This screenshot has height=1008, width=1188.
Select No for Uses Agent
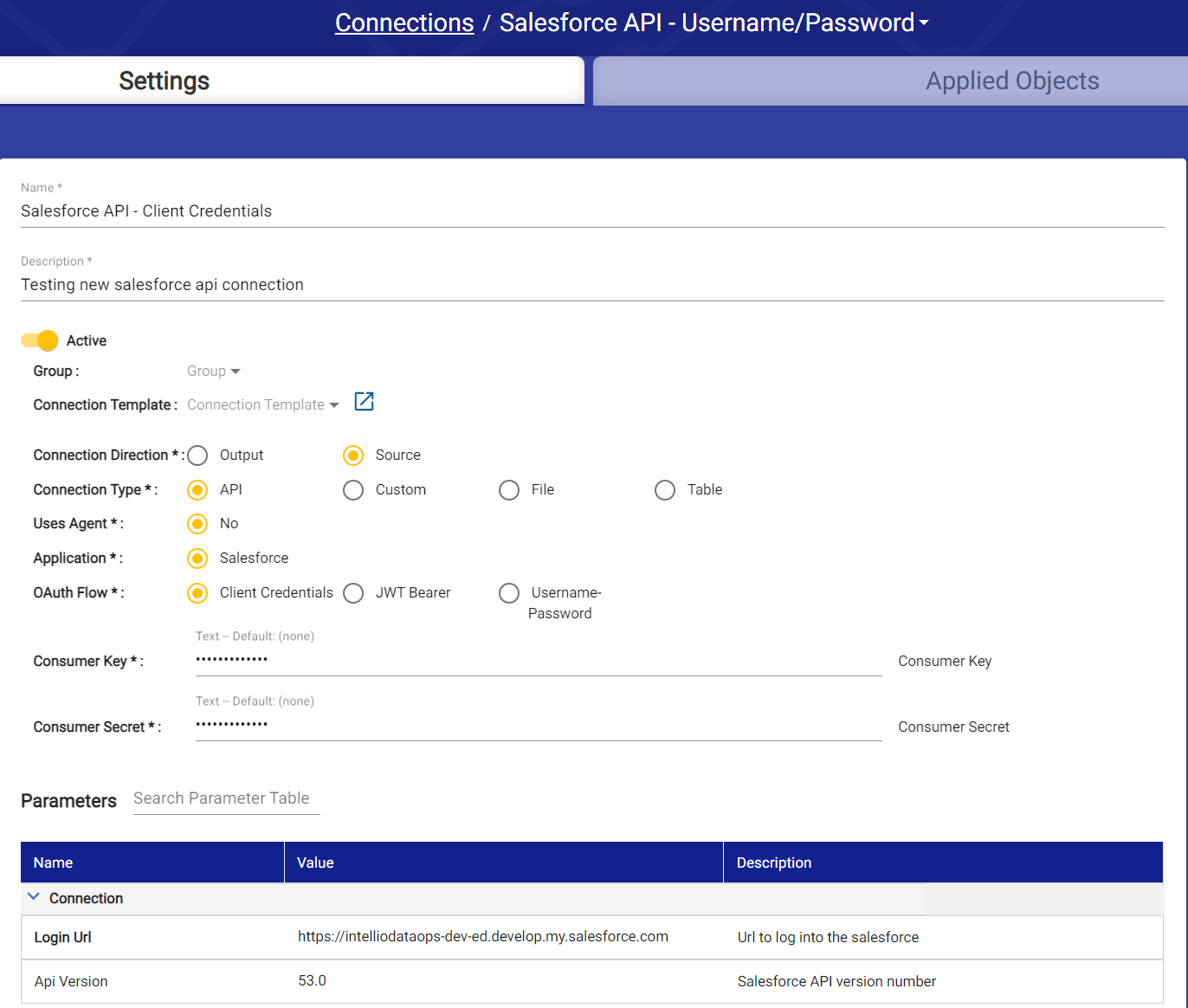(x=197, y=524)
